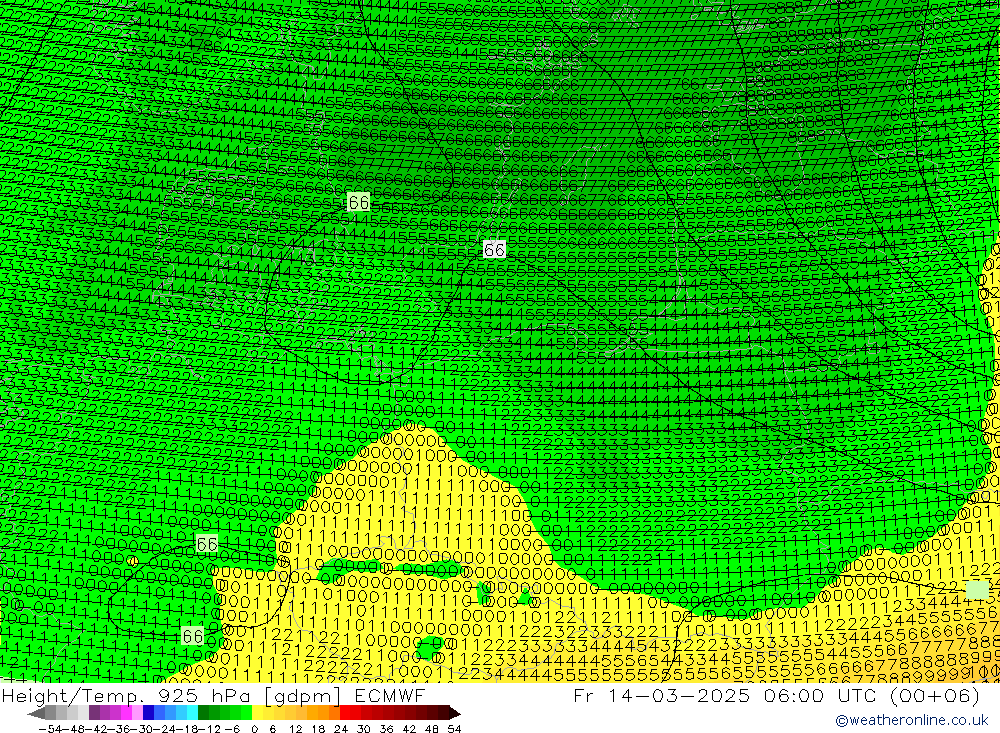Click the '18' value on the legend scale
This screenshot has height=733, width=1000.
(318, 729)
